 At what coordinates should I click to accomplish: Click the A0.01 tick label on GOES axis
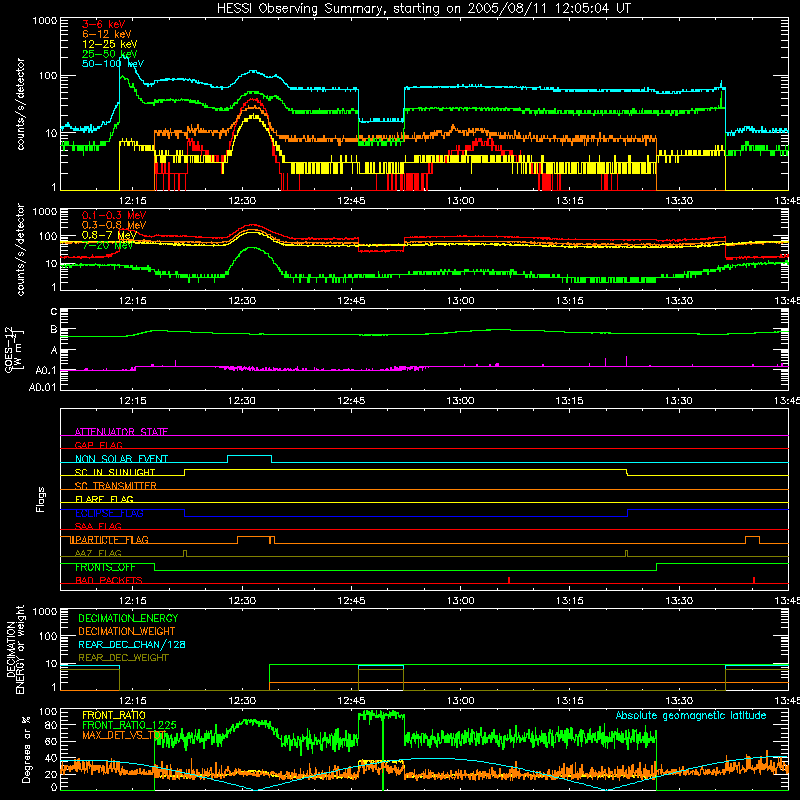43,387
